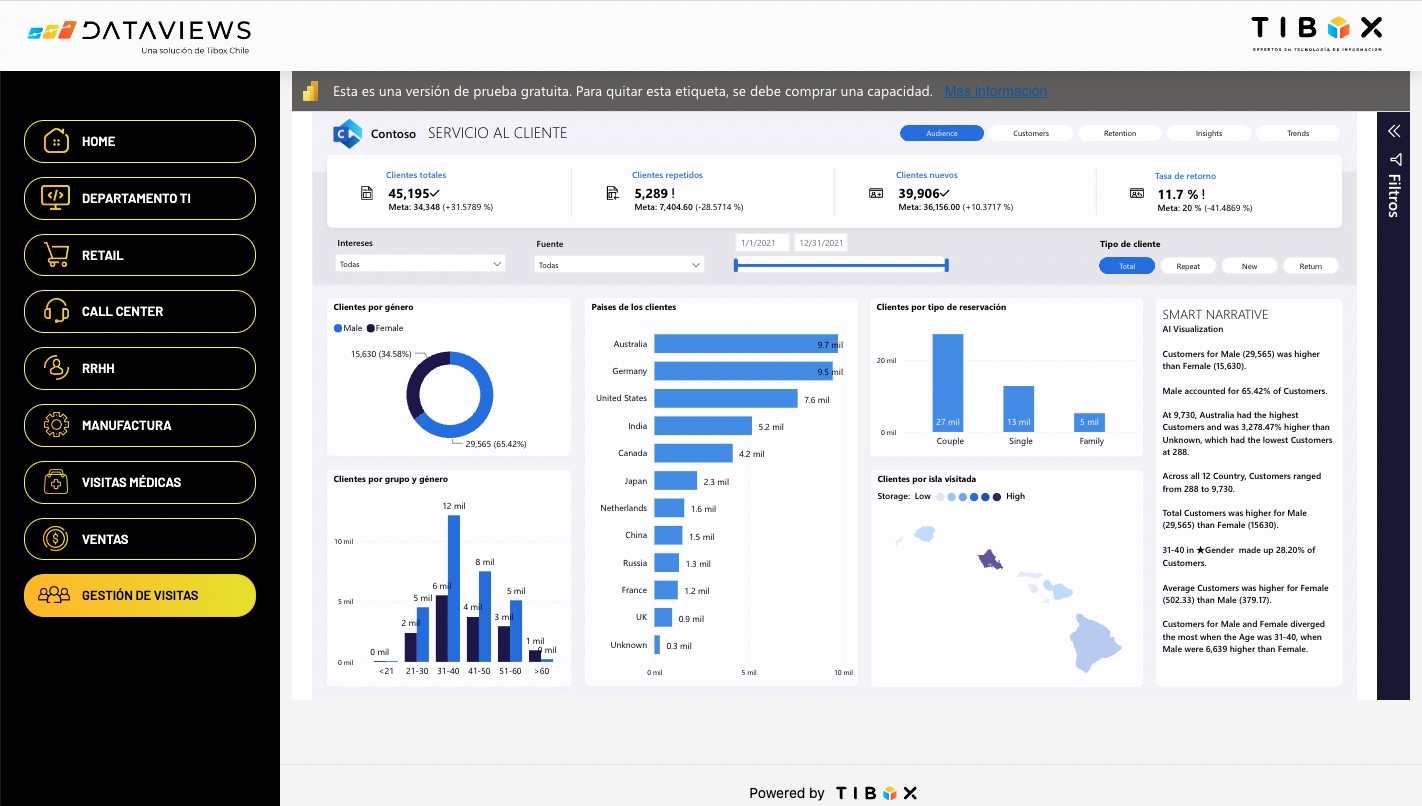Viewport: 1422px width, 806px height.
Task: Enable the New client type filter
Action: point(1249,265)
